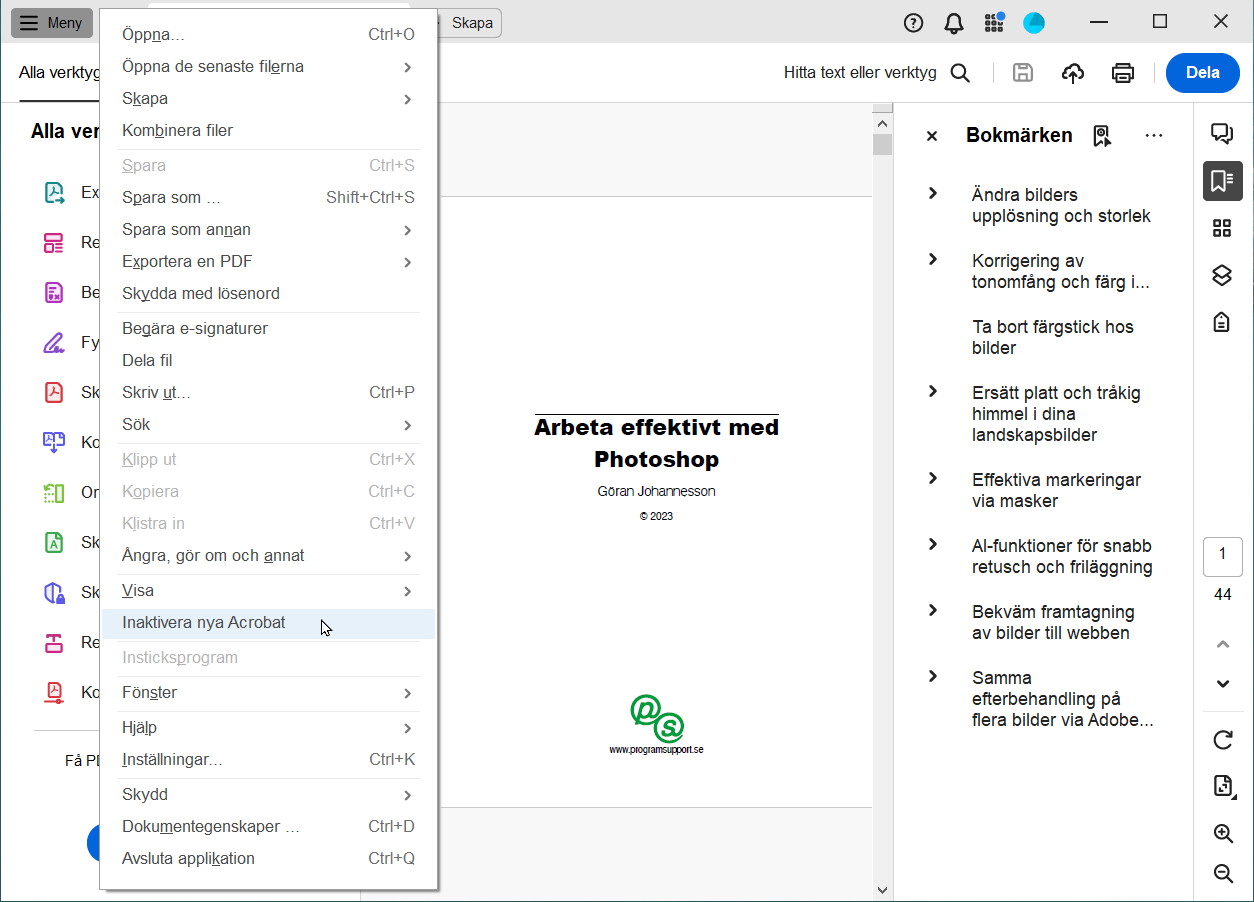Click the rotate view icon

(x=1222, y=740)
